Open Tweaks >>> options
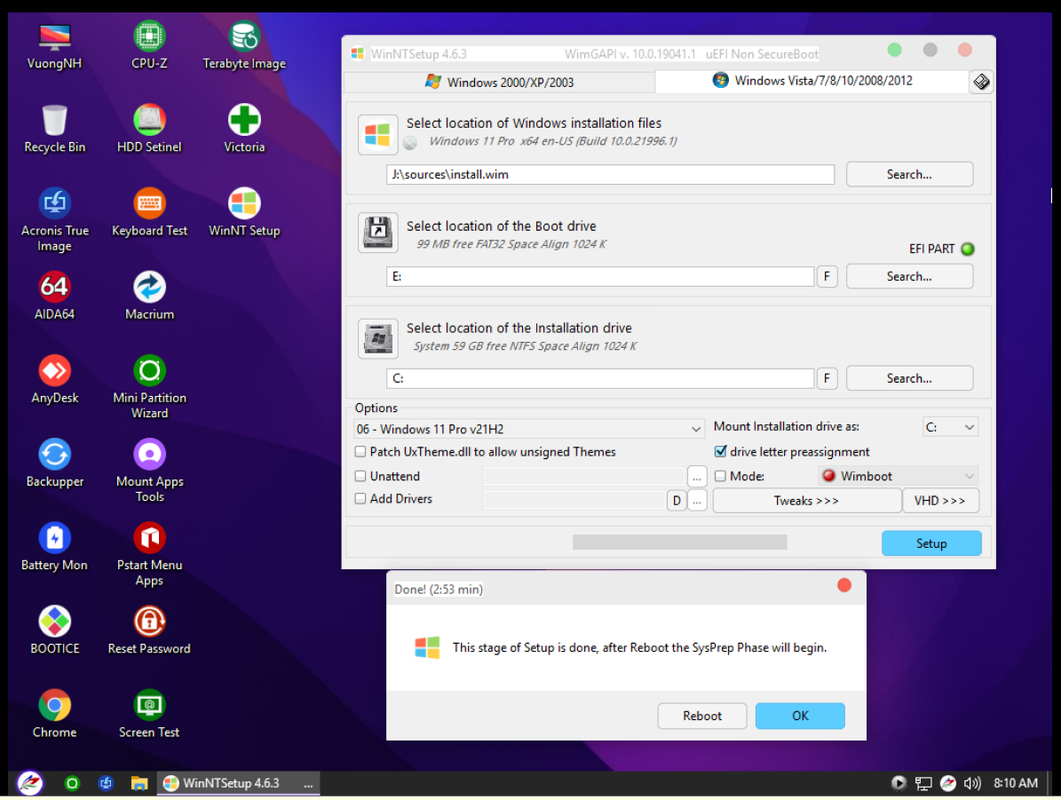The height and width of the screenshot is (800, 1061). (807, 501)
